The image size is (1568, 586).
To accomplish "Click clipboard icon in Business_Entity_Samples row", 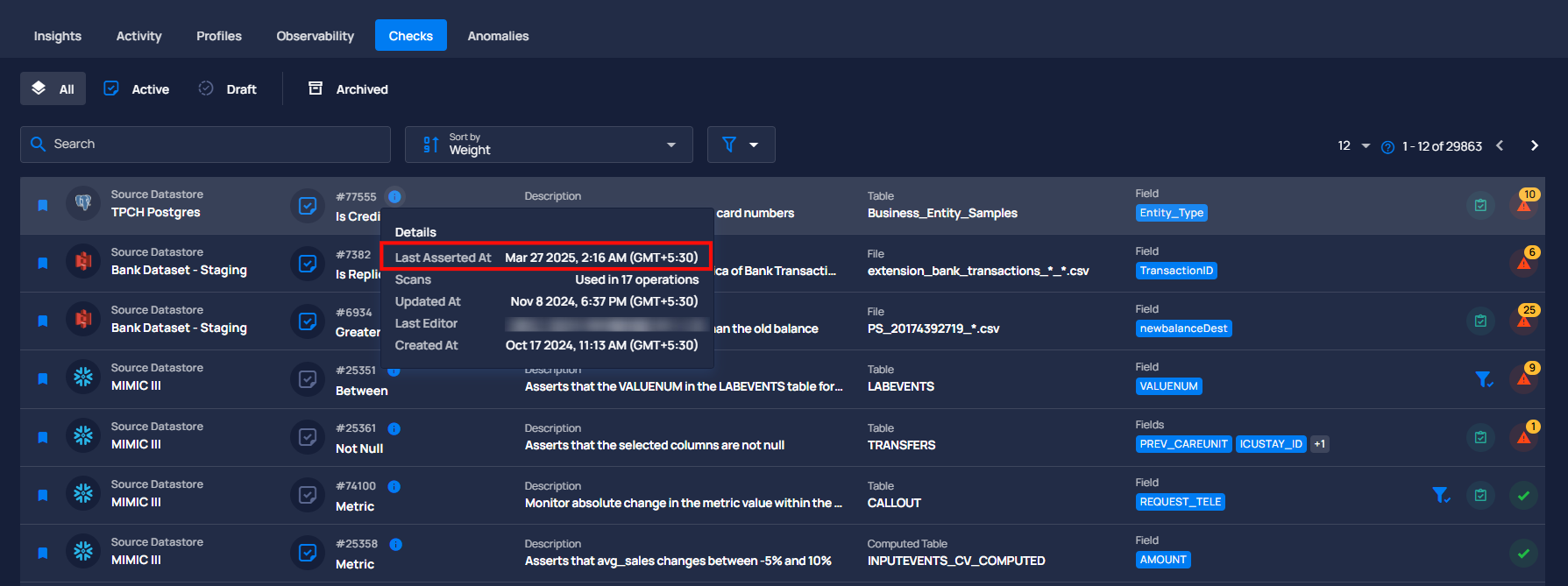I will 1480,205.
